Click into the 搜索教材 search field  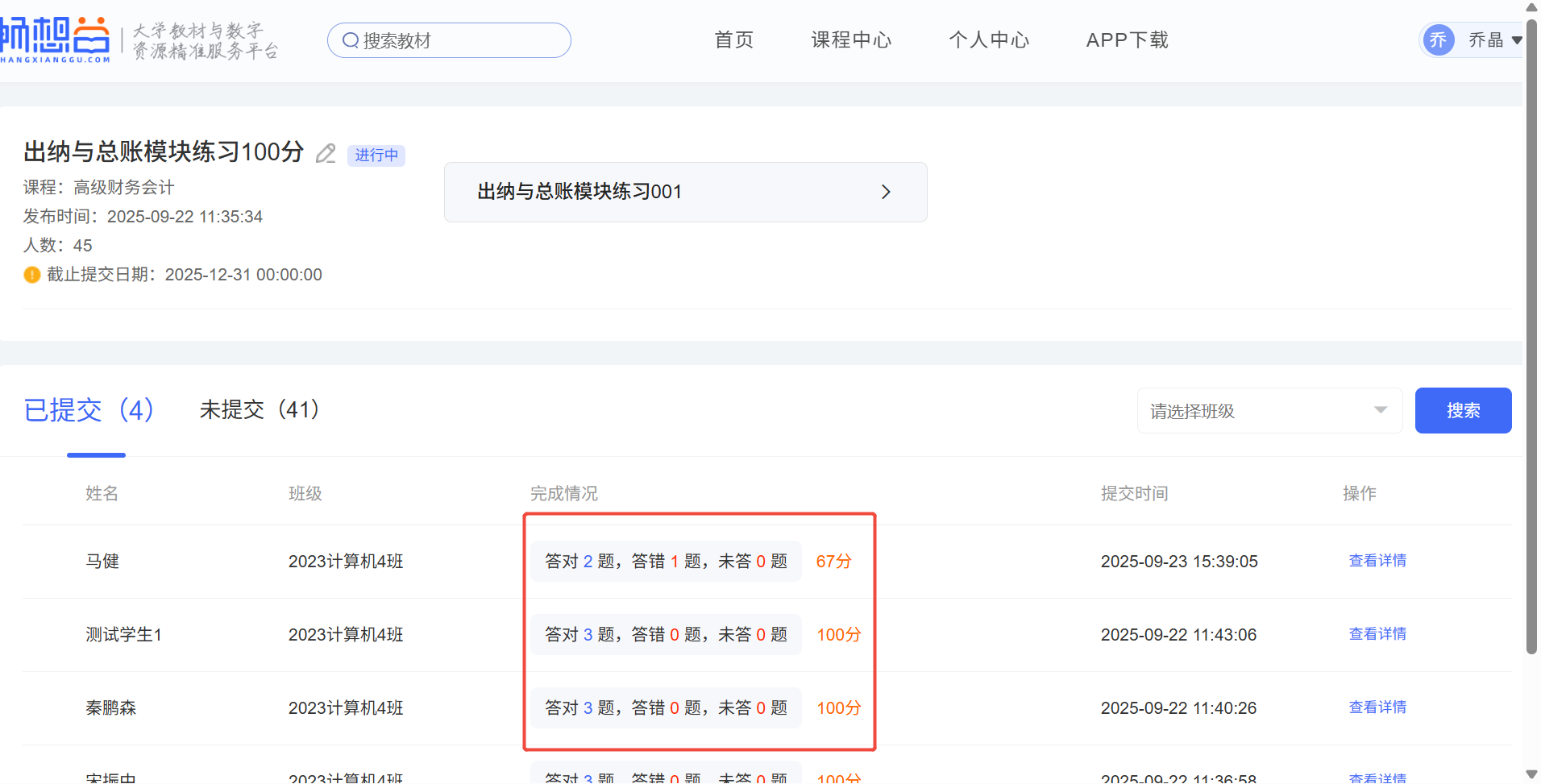[459, 40]
